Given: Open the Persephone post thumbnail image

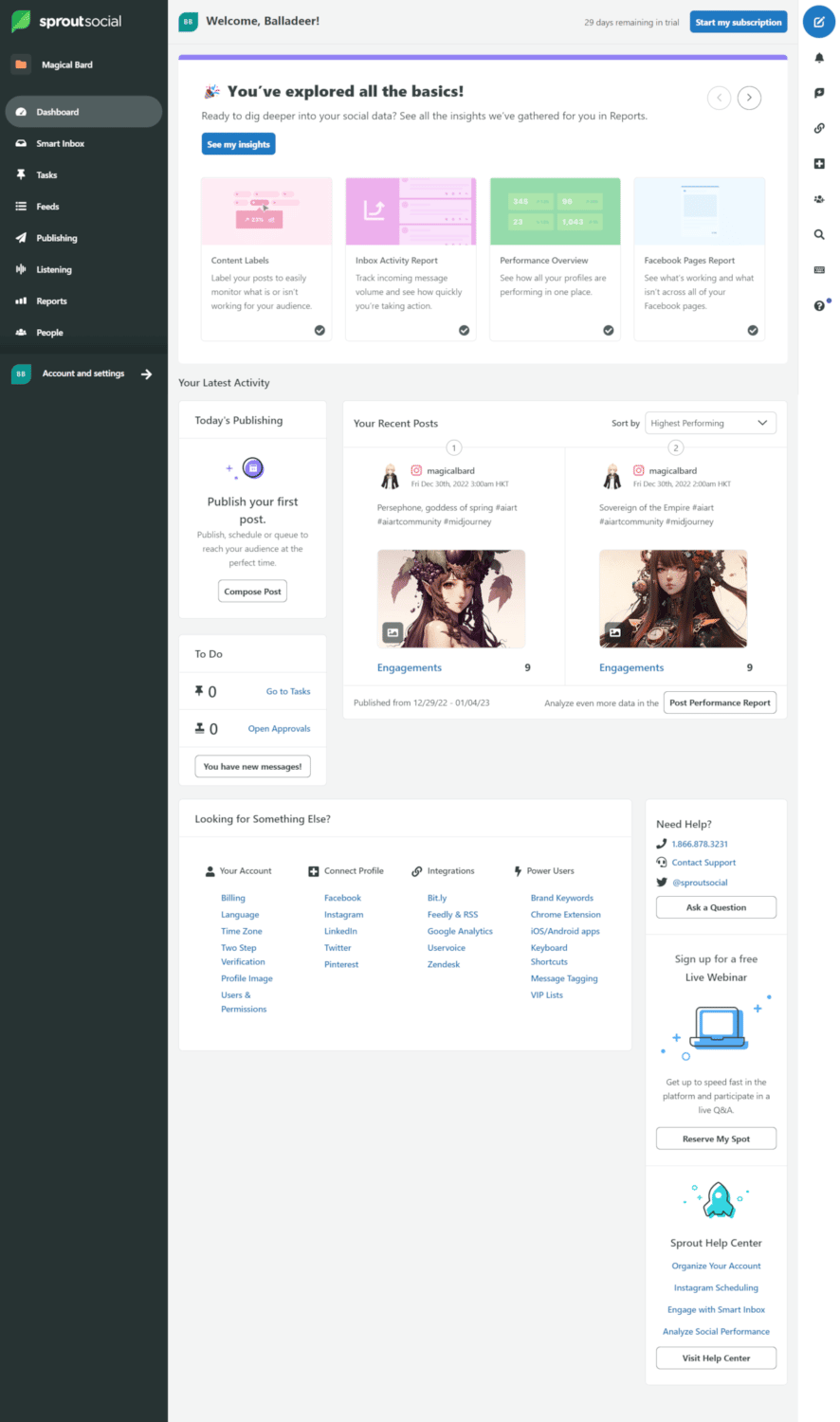Looking at the screenshot, I should pyautogui.click(x=451, y=599).
